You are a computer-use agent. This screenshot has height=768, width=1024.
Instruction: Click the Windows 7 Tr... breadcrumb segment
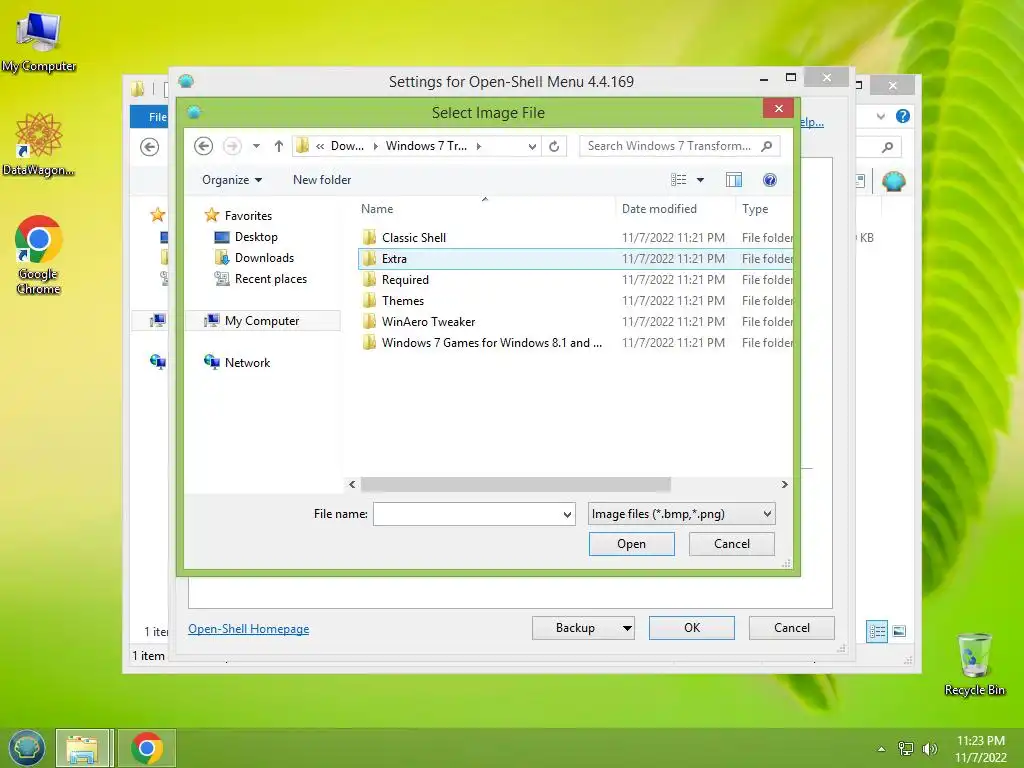426,146
